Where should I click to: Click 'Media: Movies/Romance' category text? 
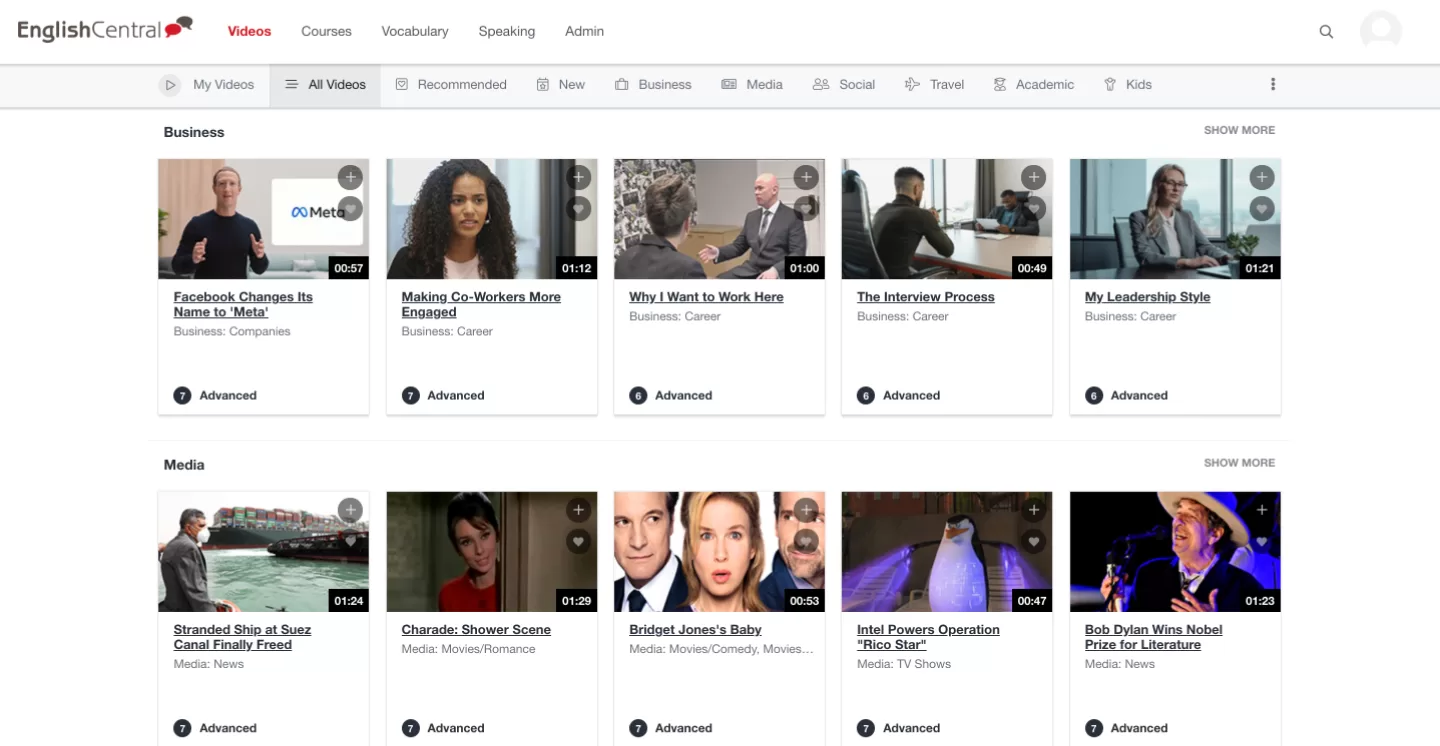click(468, 650)
